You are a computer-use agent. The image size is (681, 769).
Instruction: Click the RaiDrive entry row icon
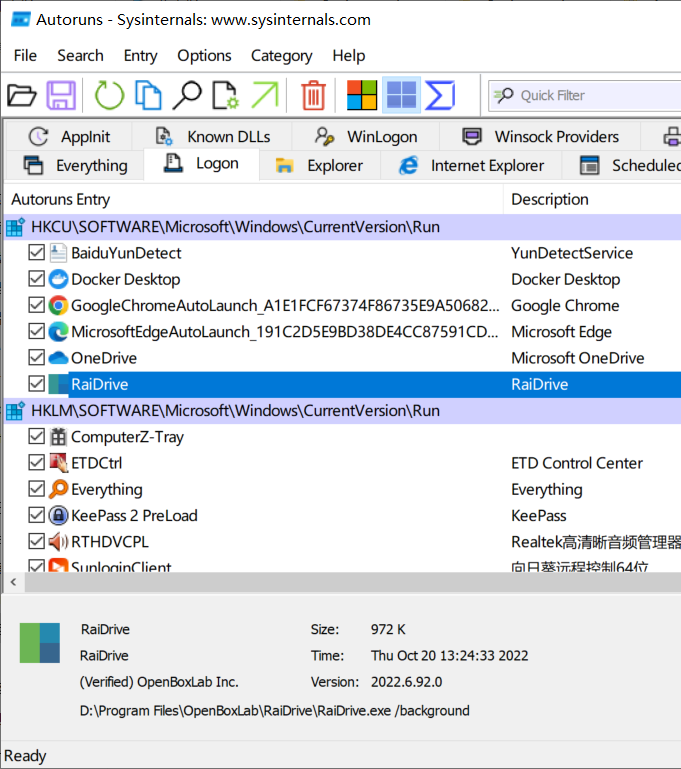(x=58, y=384)
